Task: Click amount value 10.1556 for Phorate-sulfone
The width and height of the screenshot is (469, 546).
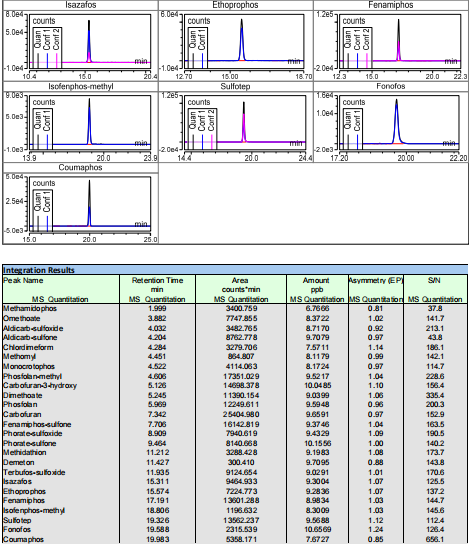Action: [x=317, y=443]
